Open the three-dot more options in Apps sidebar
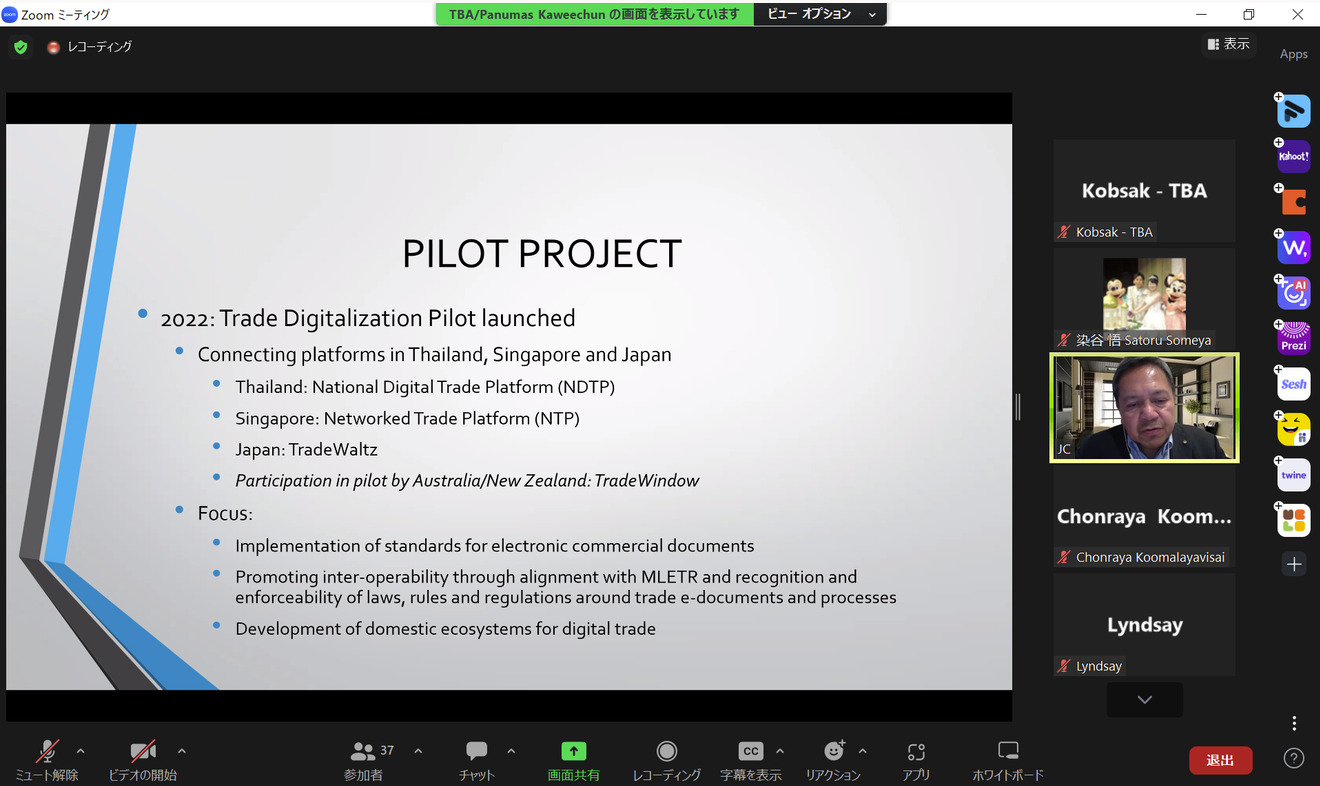 point(1294,723)
